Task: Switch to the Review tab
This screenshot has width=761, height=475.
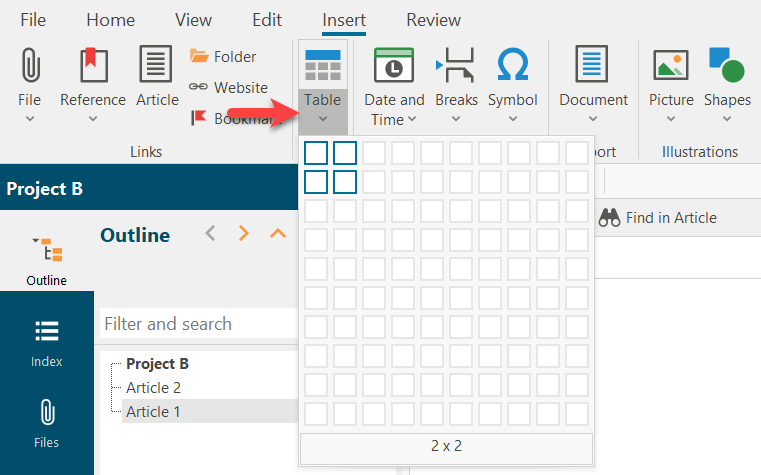Action: 433,20
